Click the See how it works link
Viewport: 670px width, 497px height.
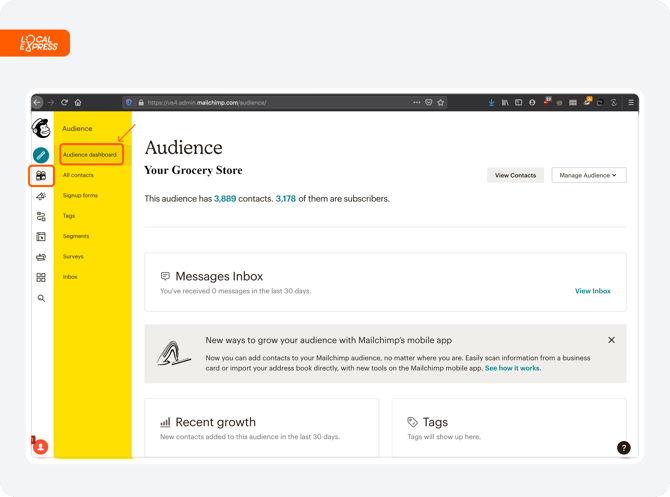point(513,368)
